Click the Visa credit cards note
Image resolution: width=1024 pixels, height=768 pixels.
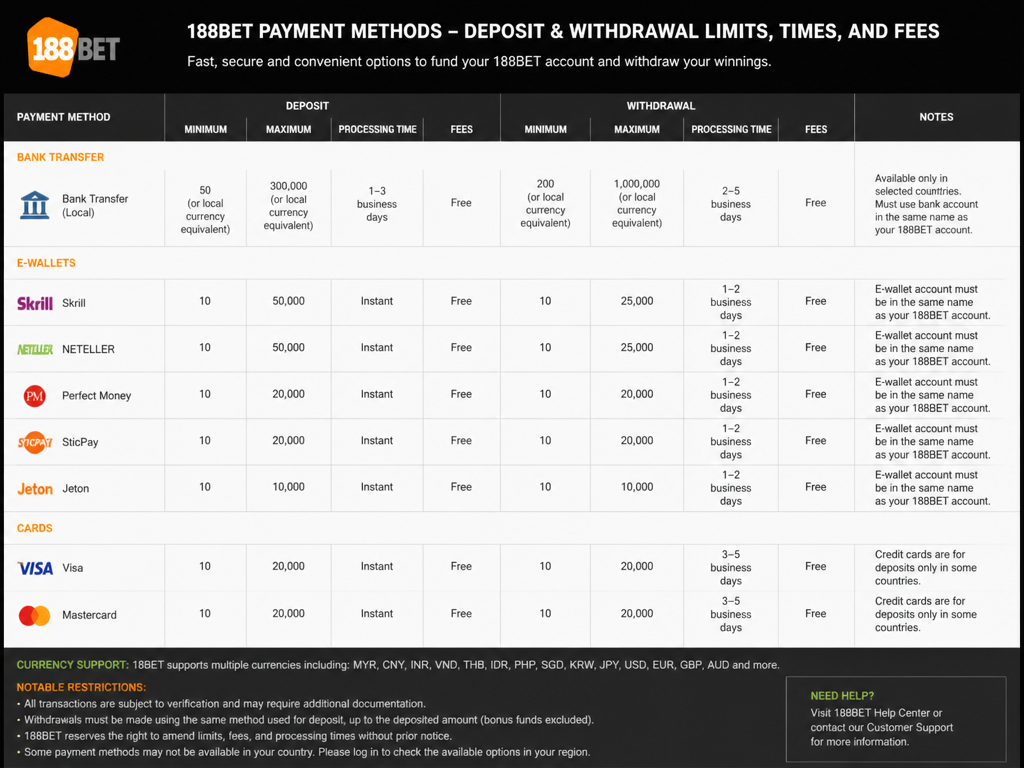925,568
